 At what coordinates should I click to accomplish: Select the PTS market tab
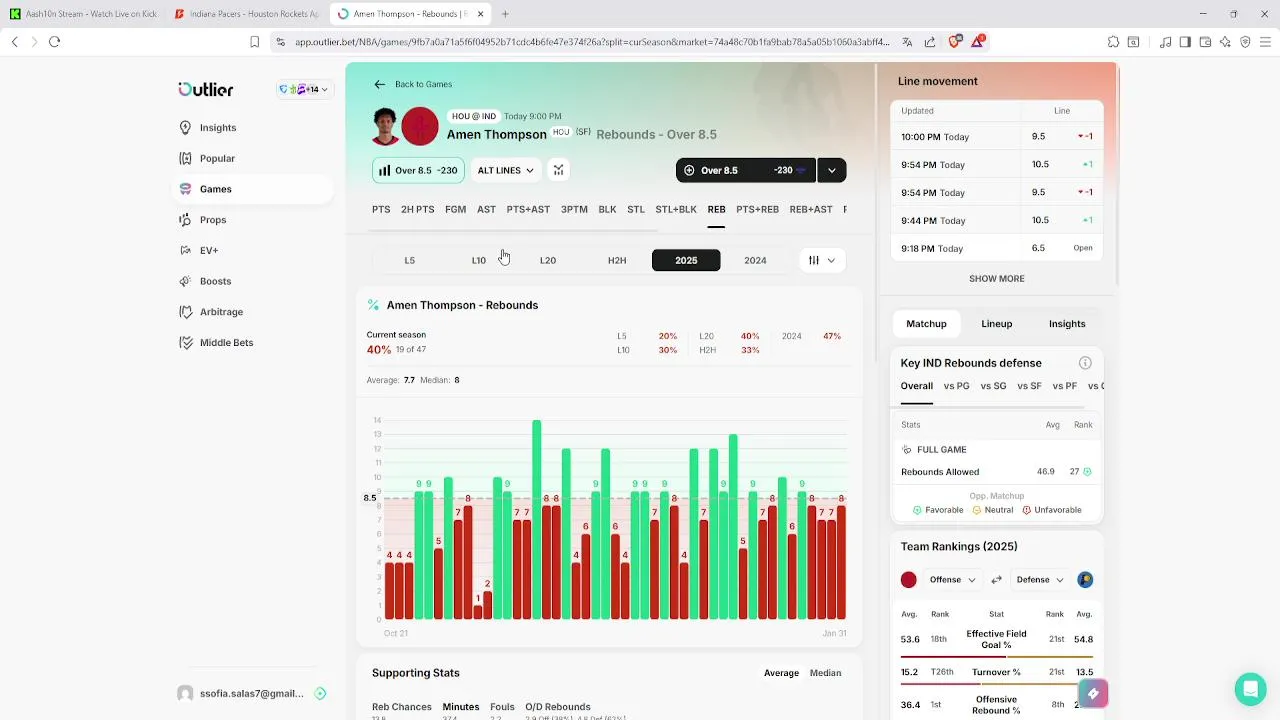[x=381, y=209]
